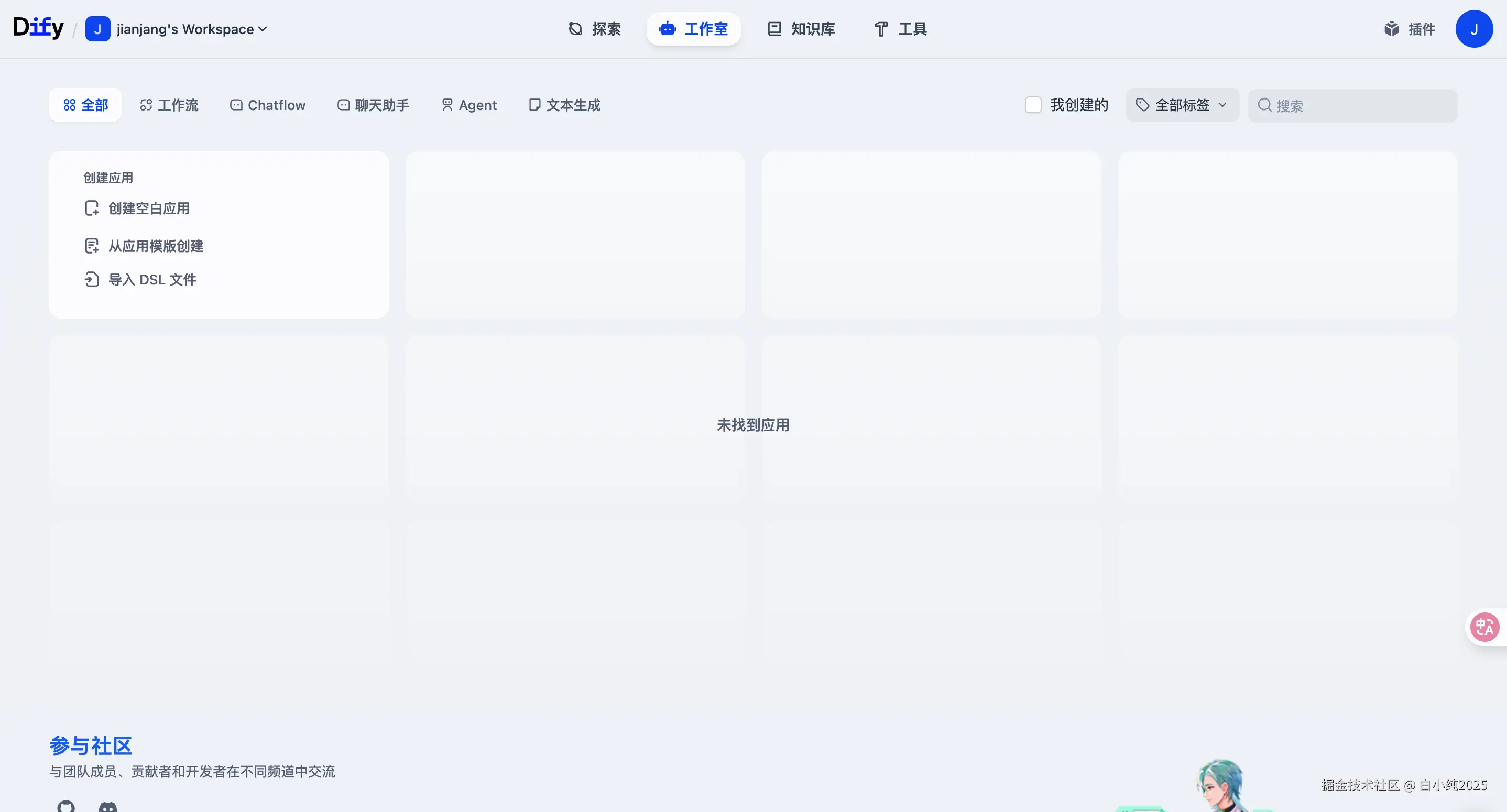Filter apps by 工作流 tab
Image resolution: width=1507 pixels, height=812 pixels.
coord(169,105)
